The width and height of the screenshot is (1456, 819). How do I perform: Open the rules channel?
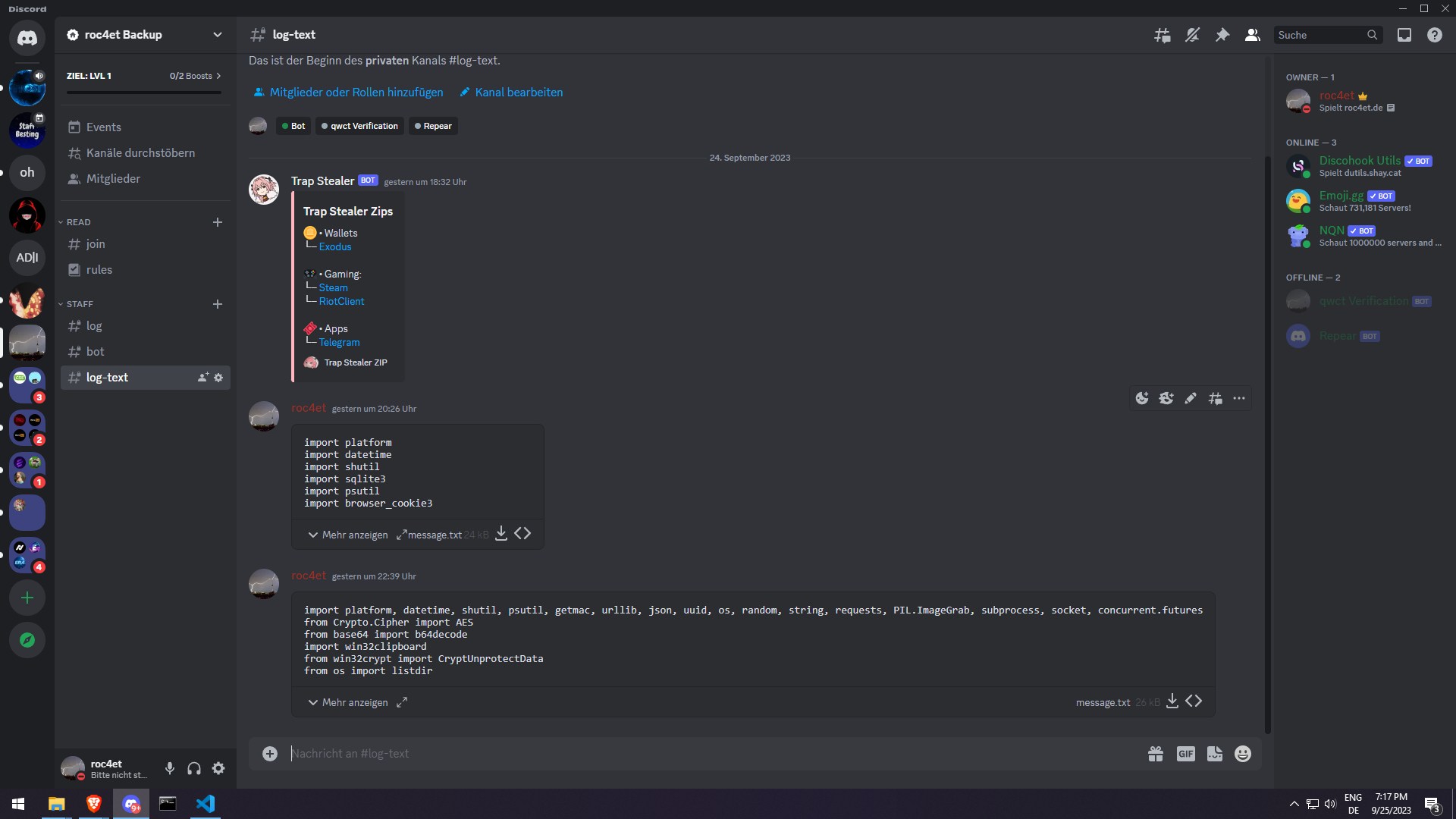pyautogui.click(x=99, y=270)
